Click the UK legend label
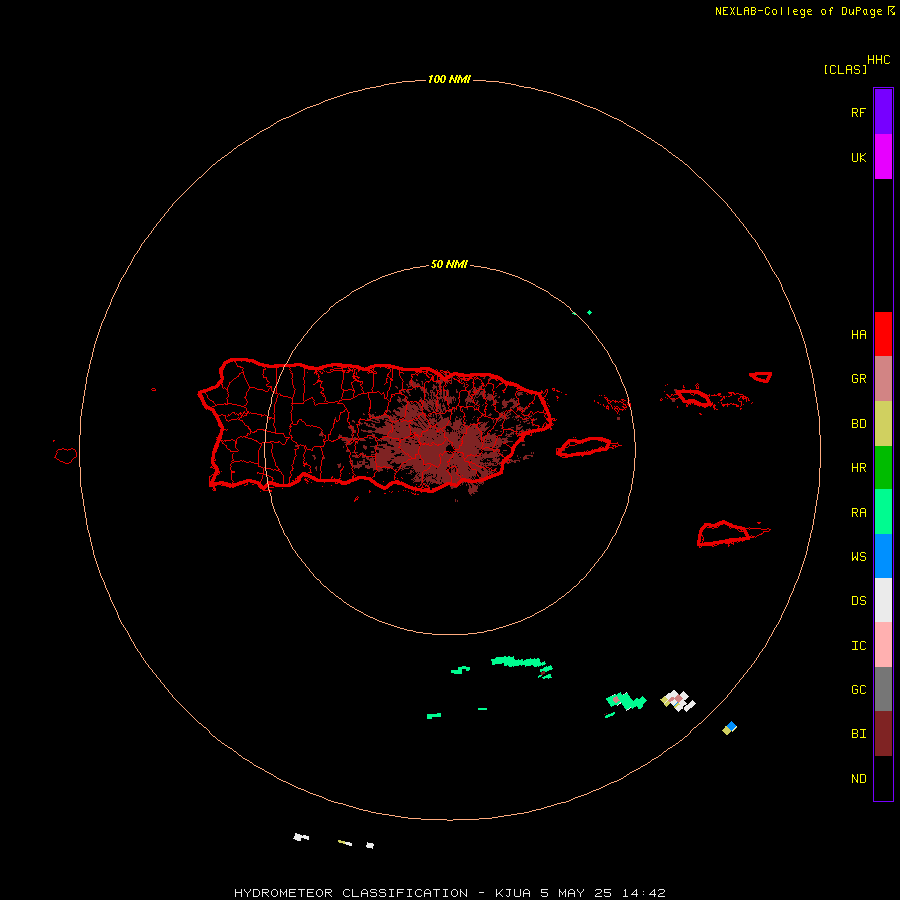 [x=858, y=157]
